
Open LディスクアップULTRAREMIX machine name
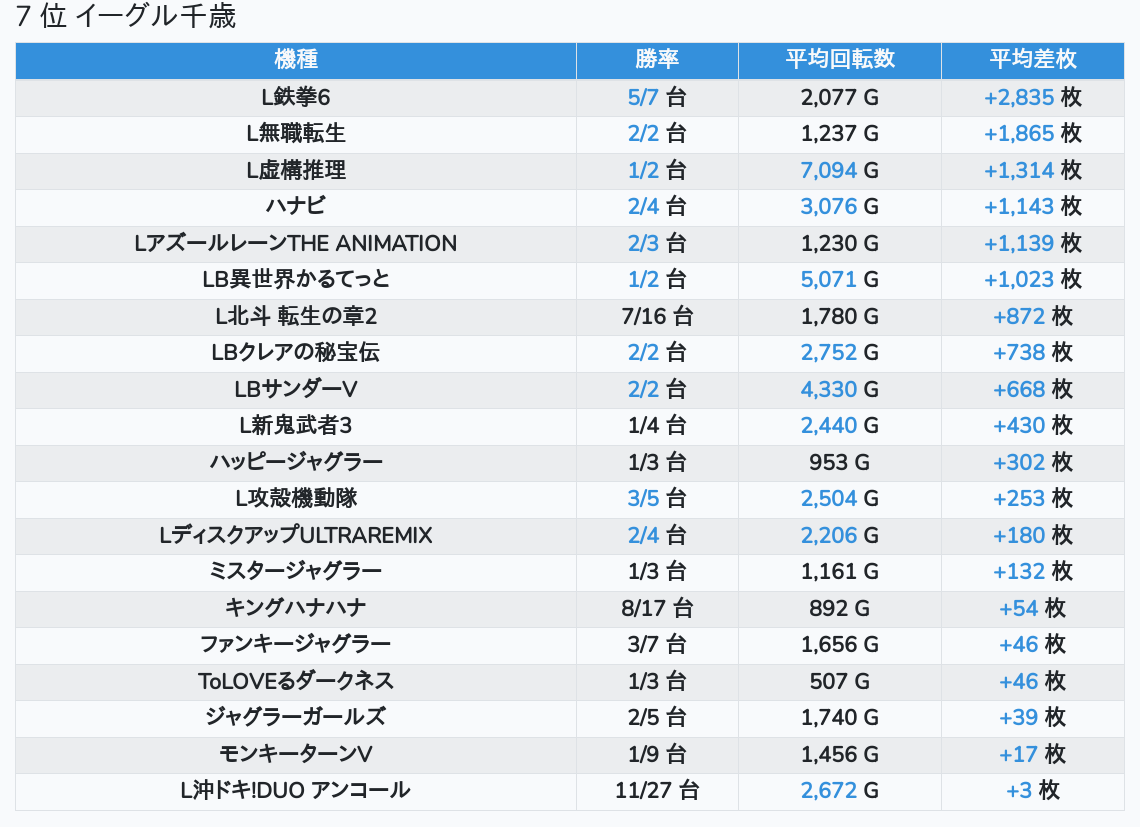(296, 535)
